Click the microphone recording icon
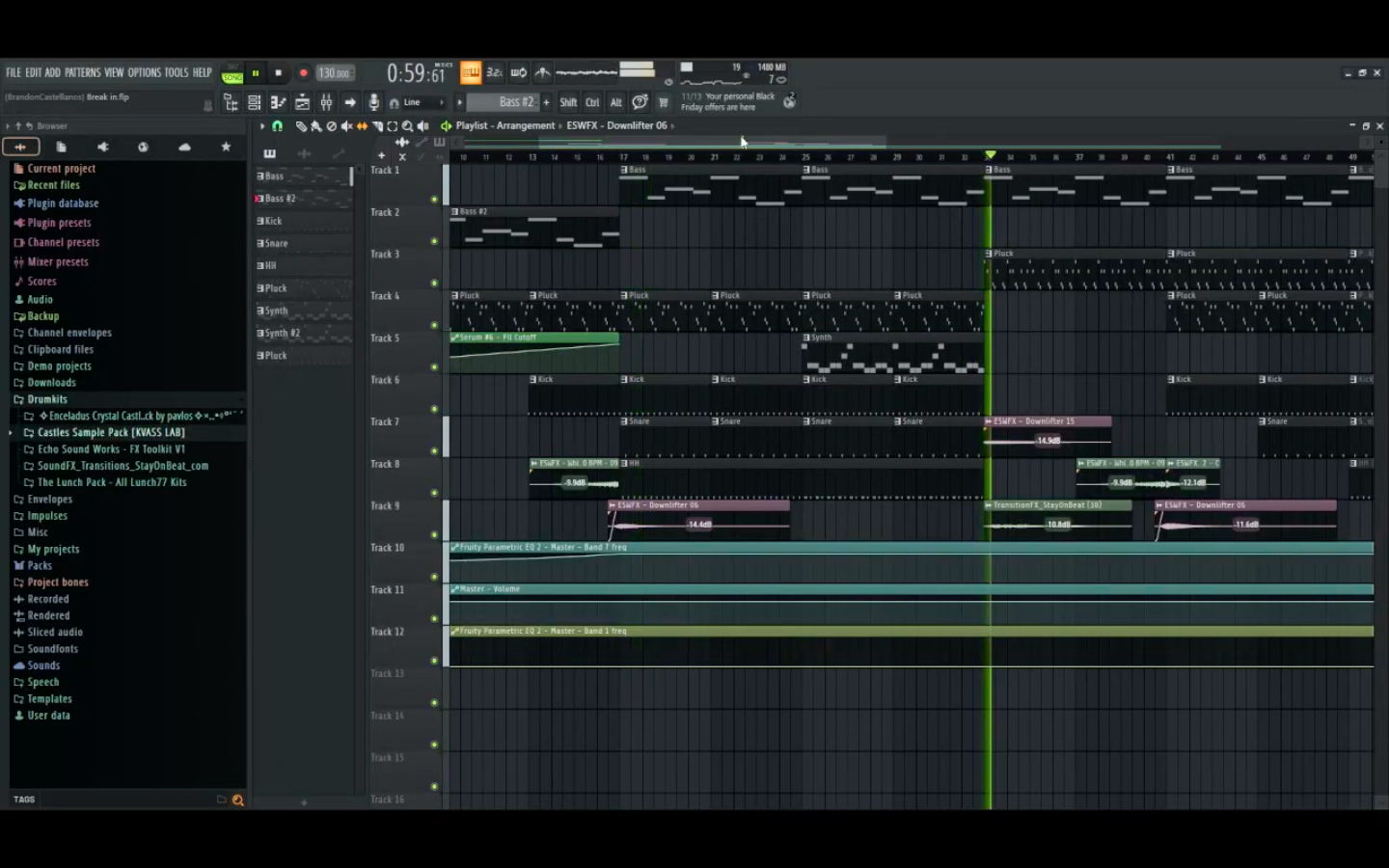 tap(374, 102)
